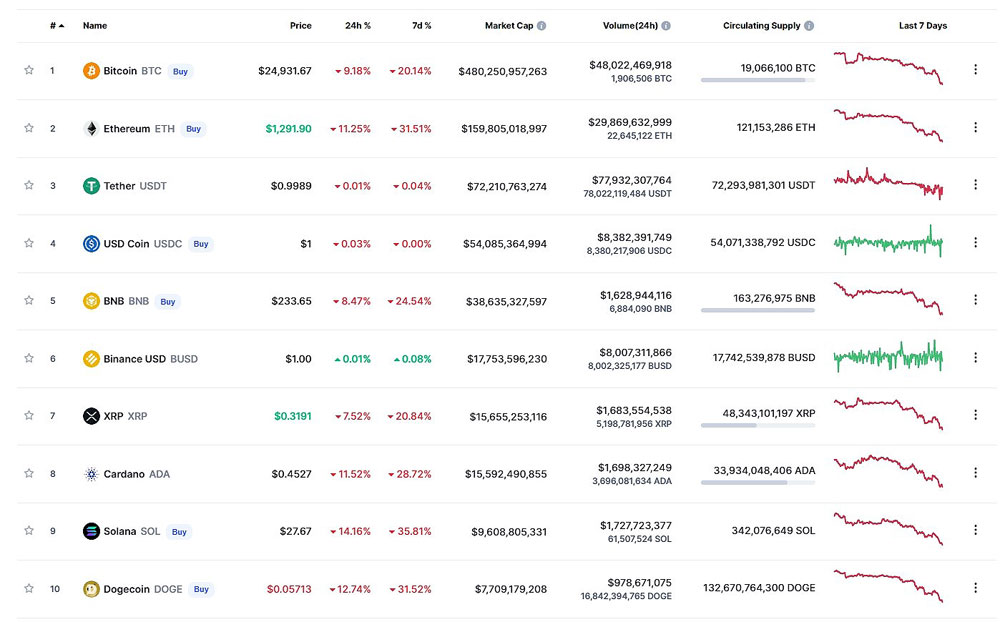Star Dogecoin to add to watchlist
Viewport: 1000px width, 622px height.
click(x=29, y=588)
